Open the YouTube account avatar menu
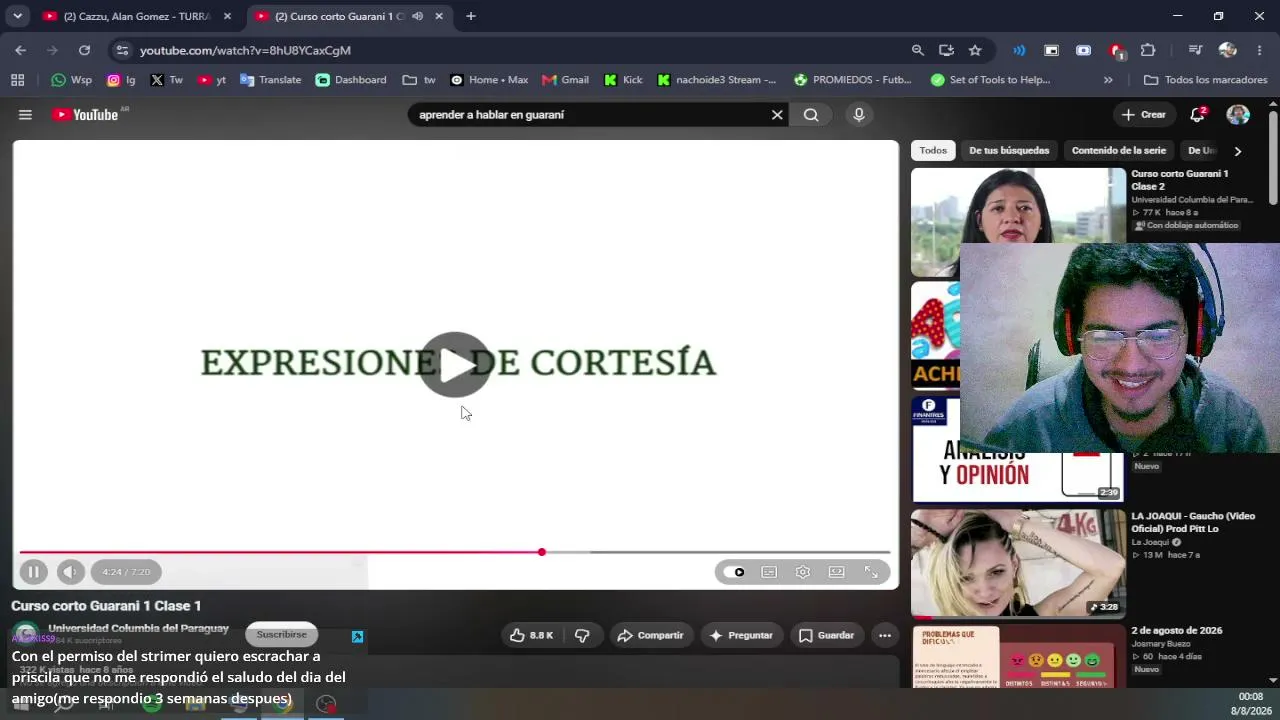Viewport: 1280px width, 720px height. pos(1238,115)
